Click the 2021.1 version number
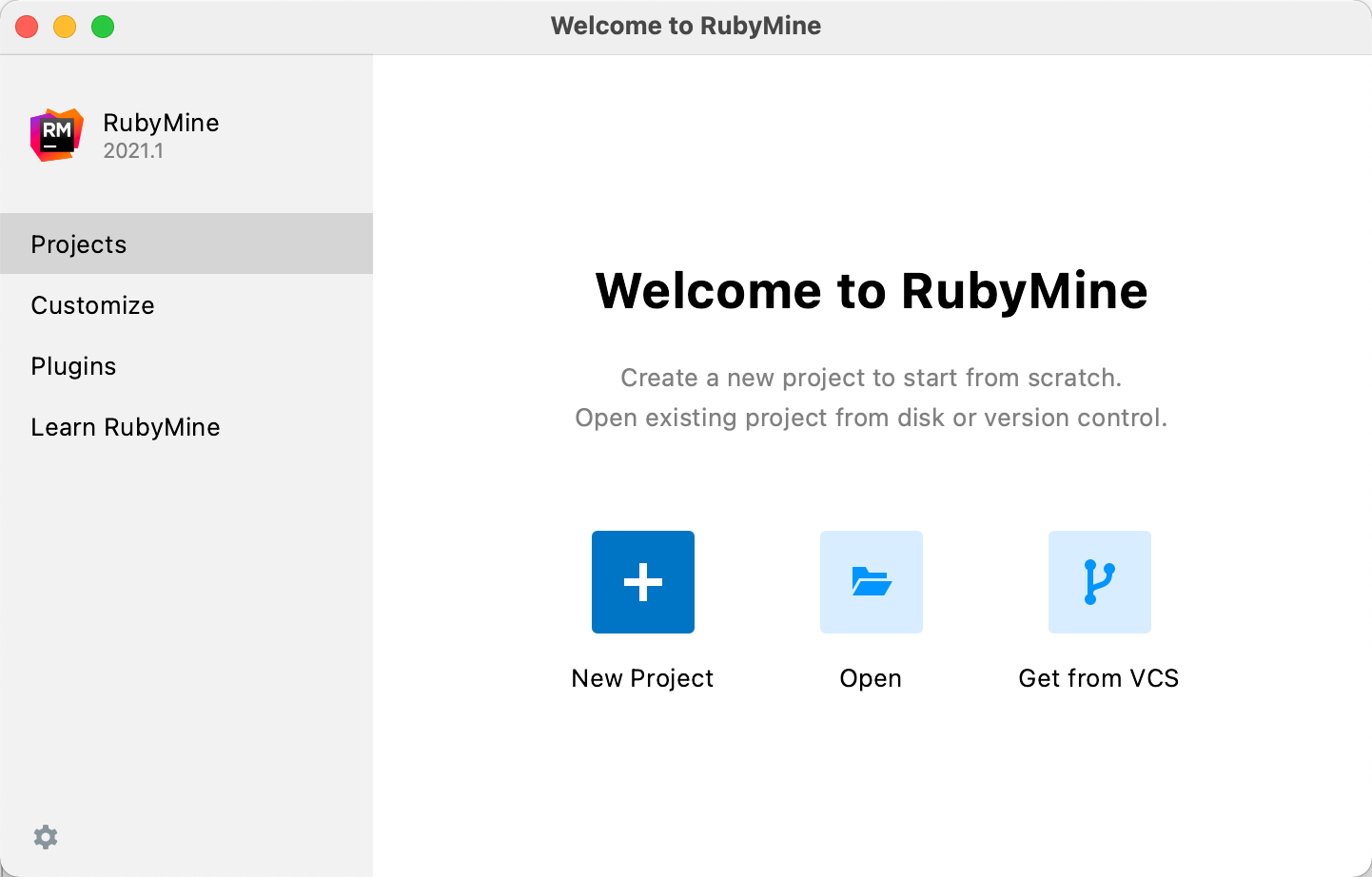 pyautogui.click(x=133, y=150)
